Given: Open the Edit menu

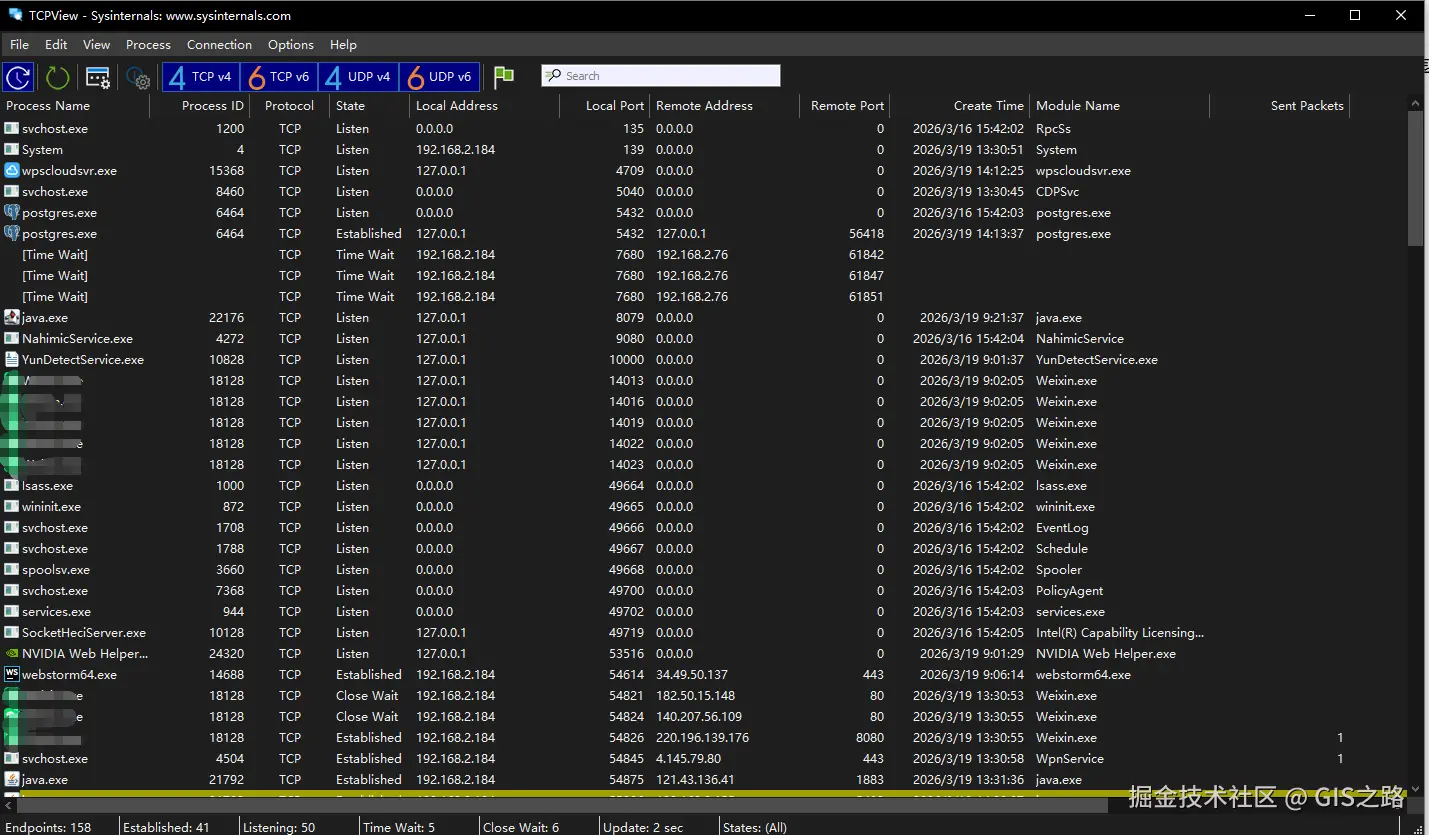Looking at the screenshot, I should pyautogui.click(x=56, y=45).
